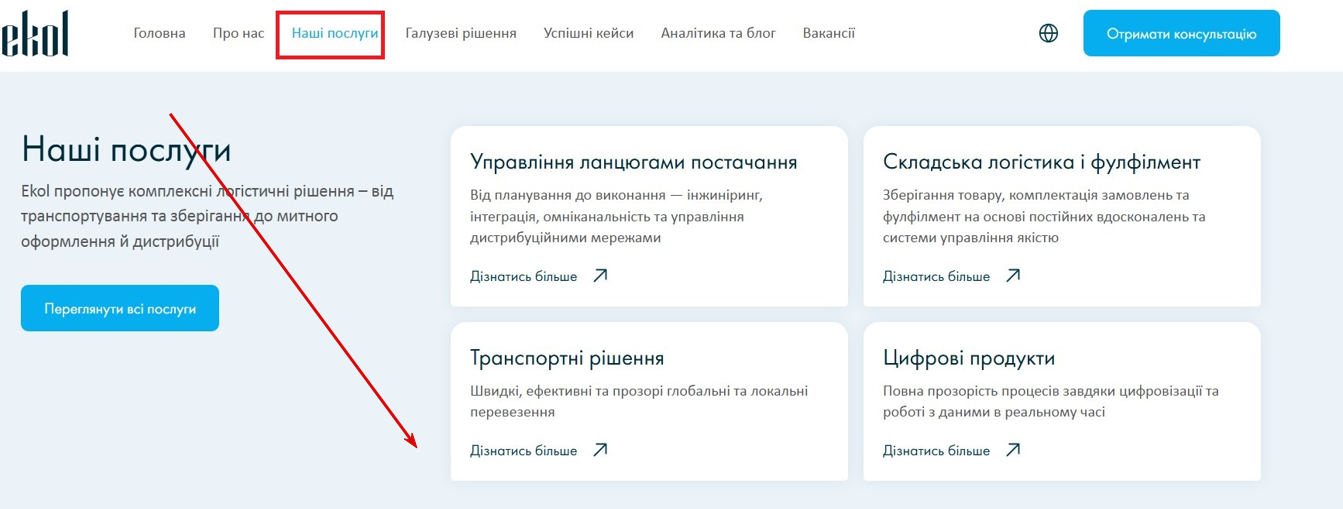Open the globe language selector

(x=1048, y=33)
